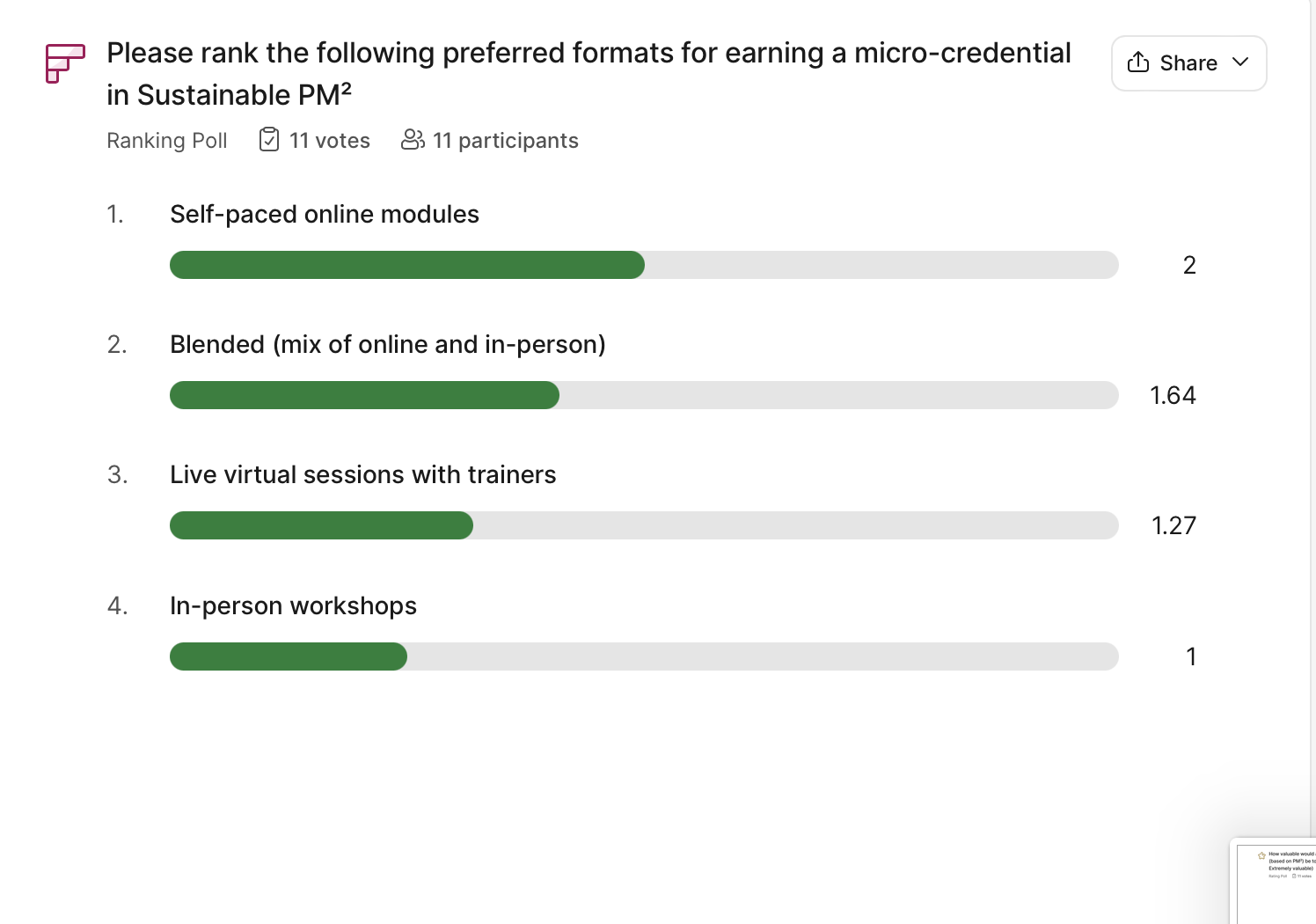Image resolution: width=1316 pixels, height=924 pixels.
Task: Select In-person workshops option
Action: pyautogui.click(x=293, y=605)
